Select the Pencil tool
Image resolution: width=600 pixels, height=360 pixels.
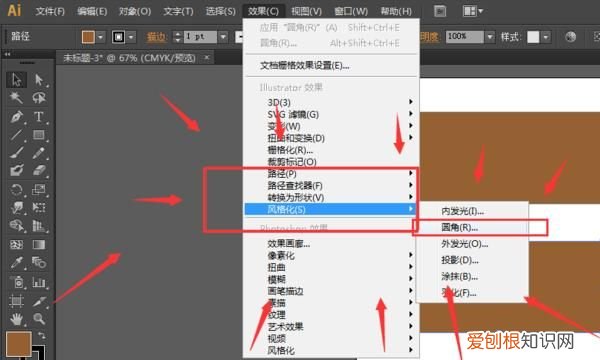[x=39, y=153]
